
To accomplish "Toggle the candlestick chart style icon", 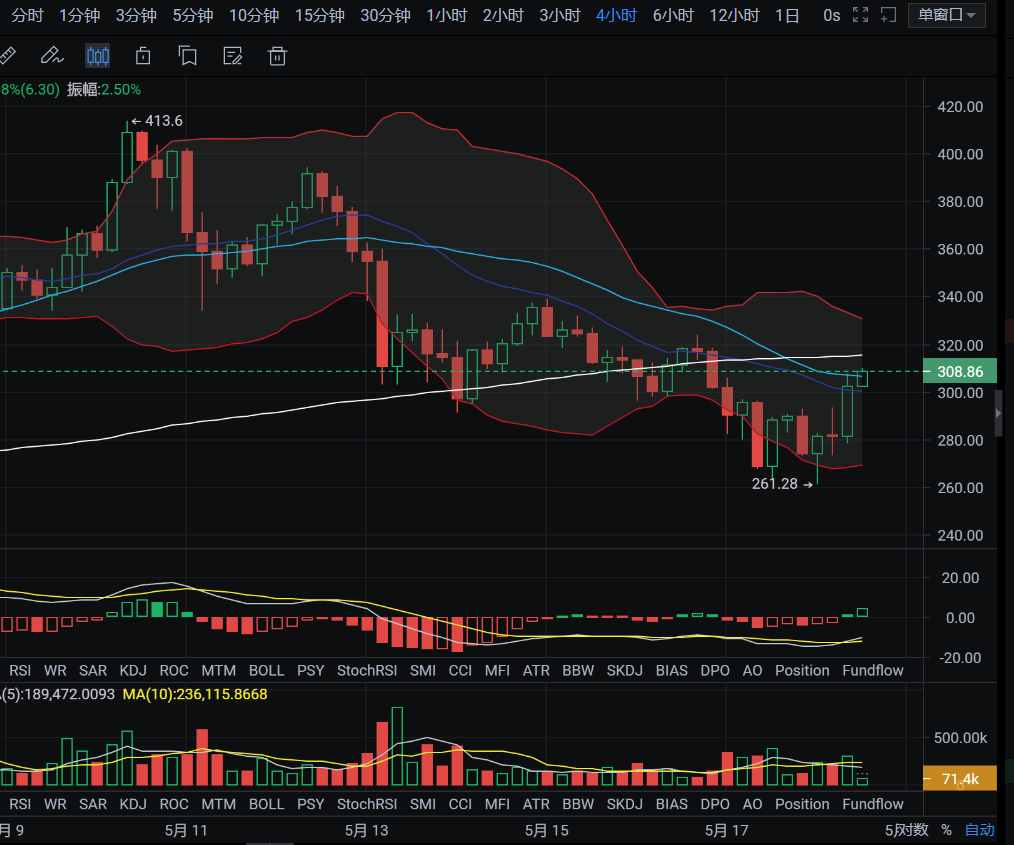I will coord(98,56).
